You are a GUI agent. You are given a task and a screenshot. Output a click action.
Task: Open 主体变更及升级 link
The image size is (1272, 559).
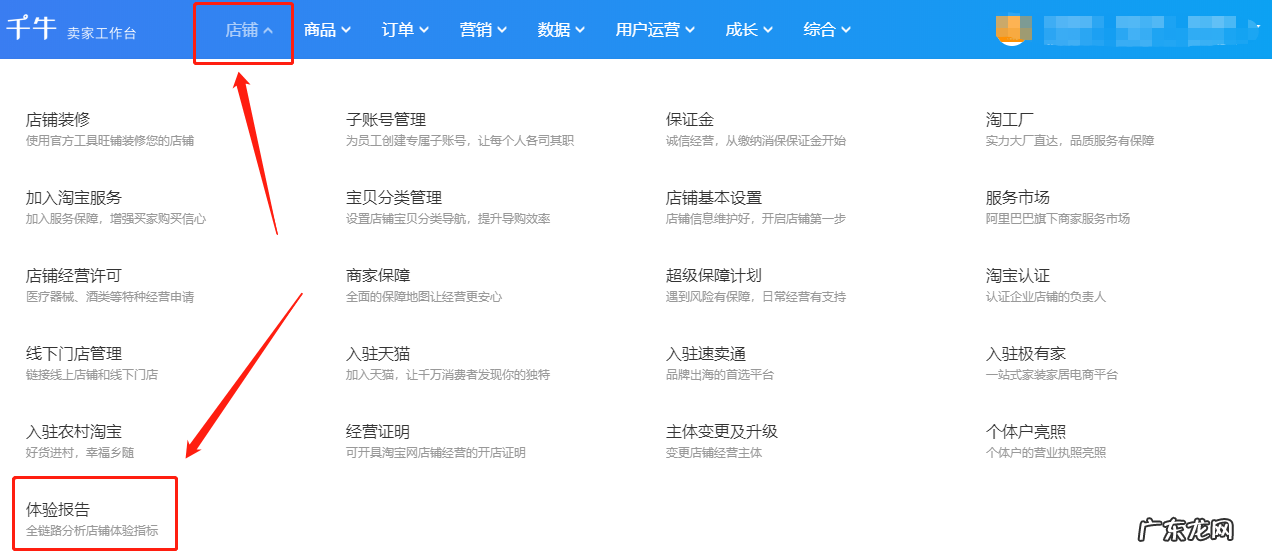(722, 431)
